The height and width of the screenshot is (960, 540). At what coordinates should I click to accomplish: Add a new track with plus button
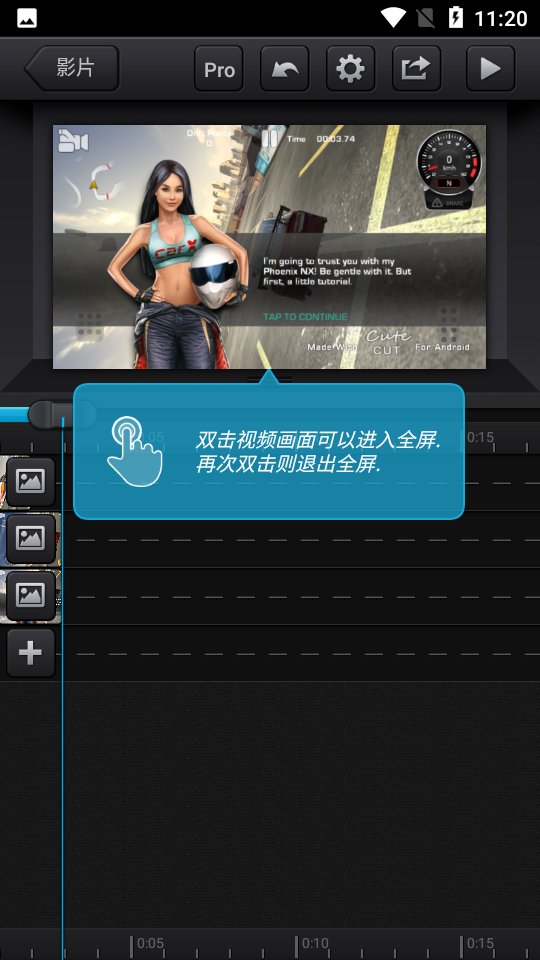coord(31,653)
